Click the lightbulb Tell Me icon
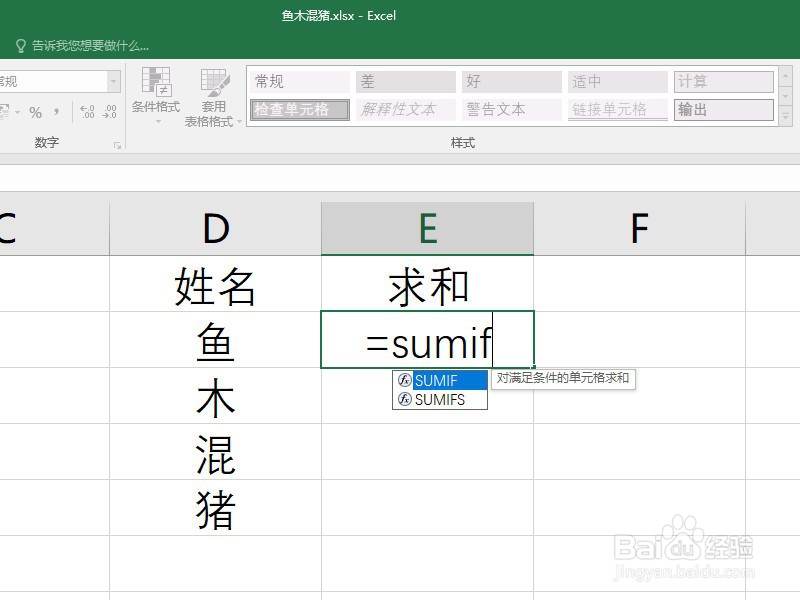 click(20, 46)
